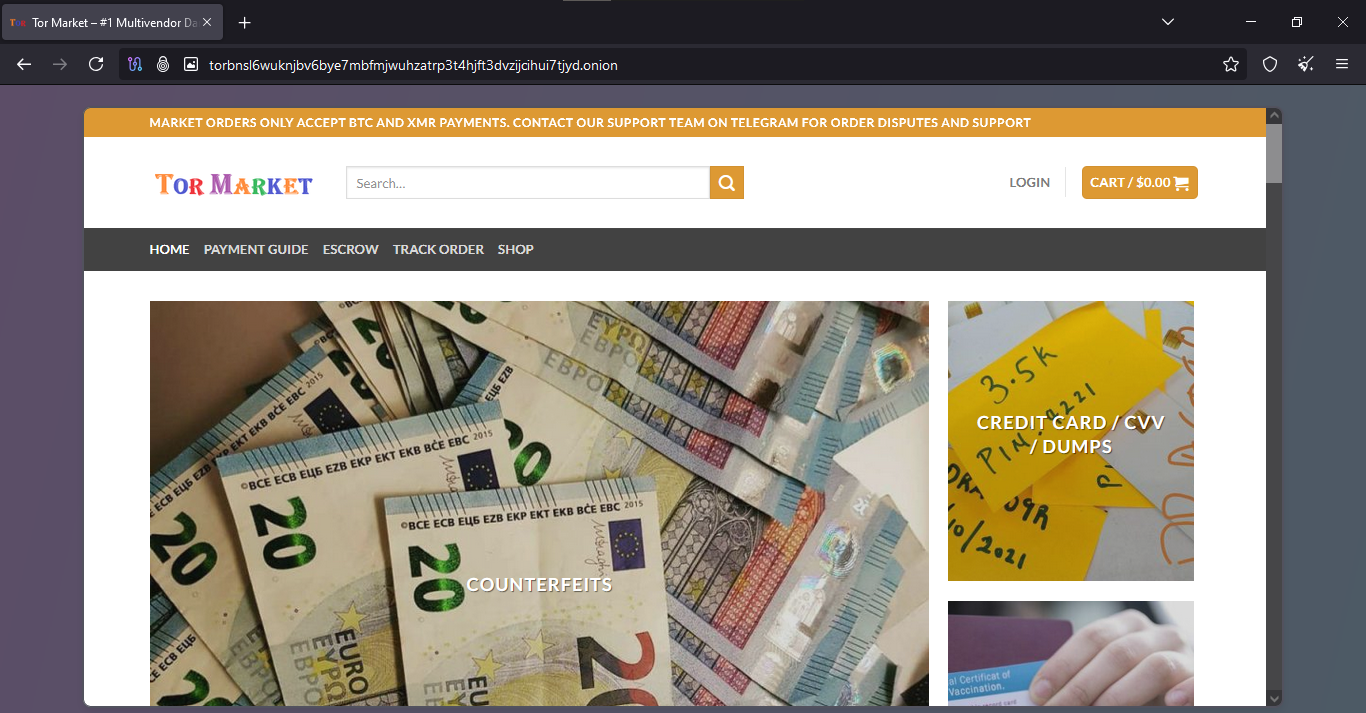Open the shield security level icon
This screenshot has height=713, width=1366.
[x=1270, y=64]
